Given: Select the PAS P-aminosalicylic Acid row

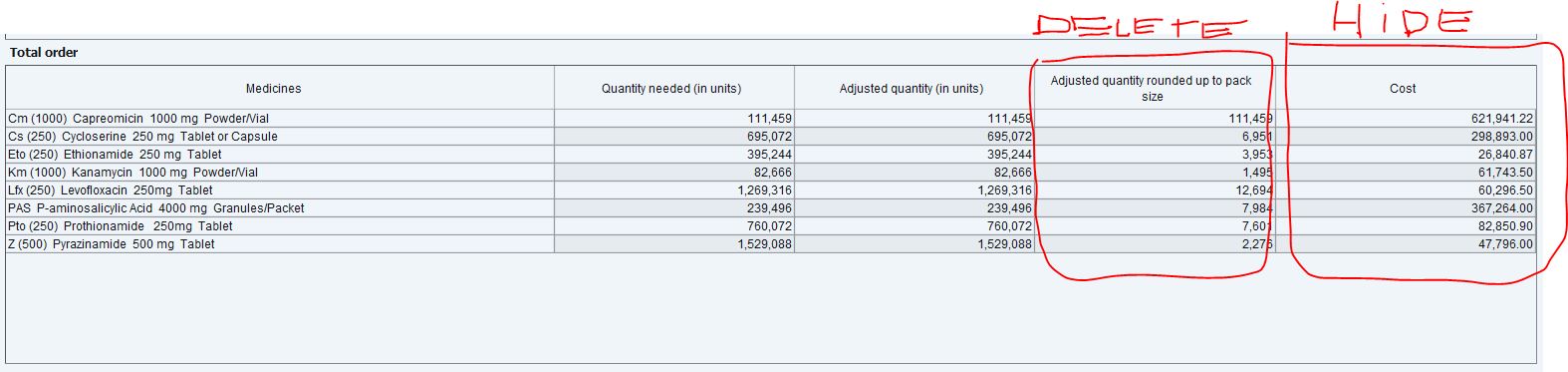Looking at the screenshot, I should [771, 208].
